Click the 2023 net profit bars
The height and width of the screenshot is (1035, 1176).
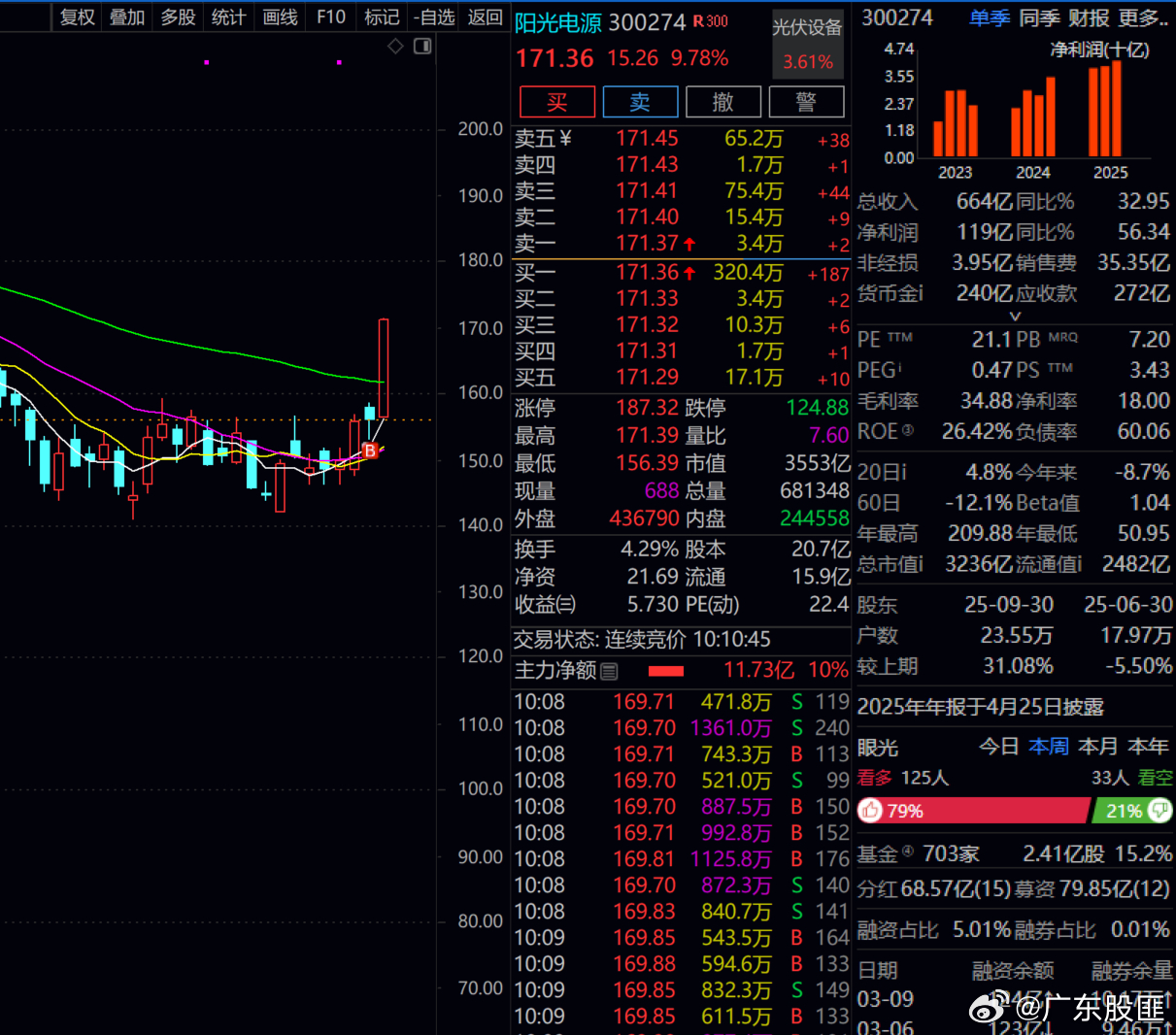tap(956, 123)
